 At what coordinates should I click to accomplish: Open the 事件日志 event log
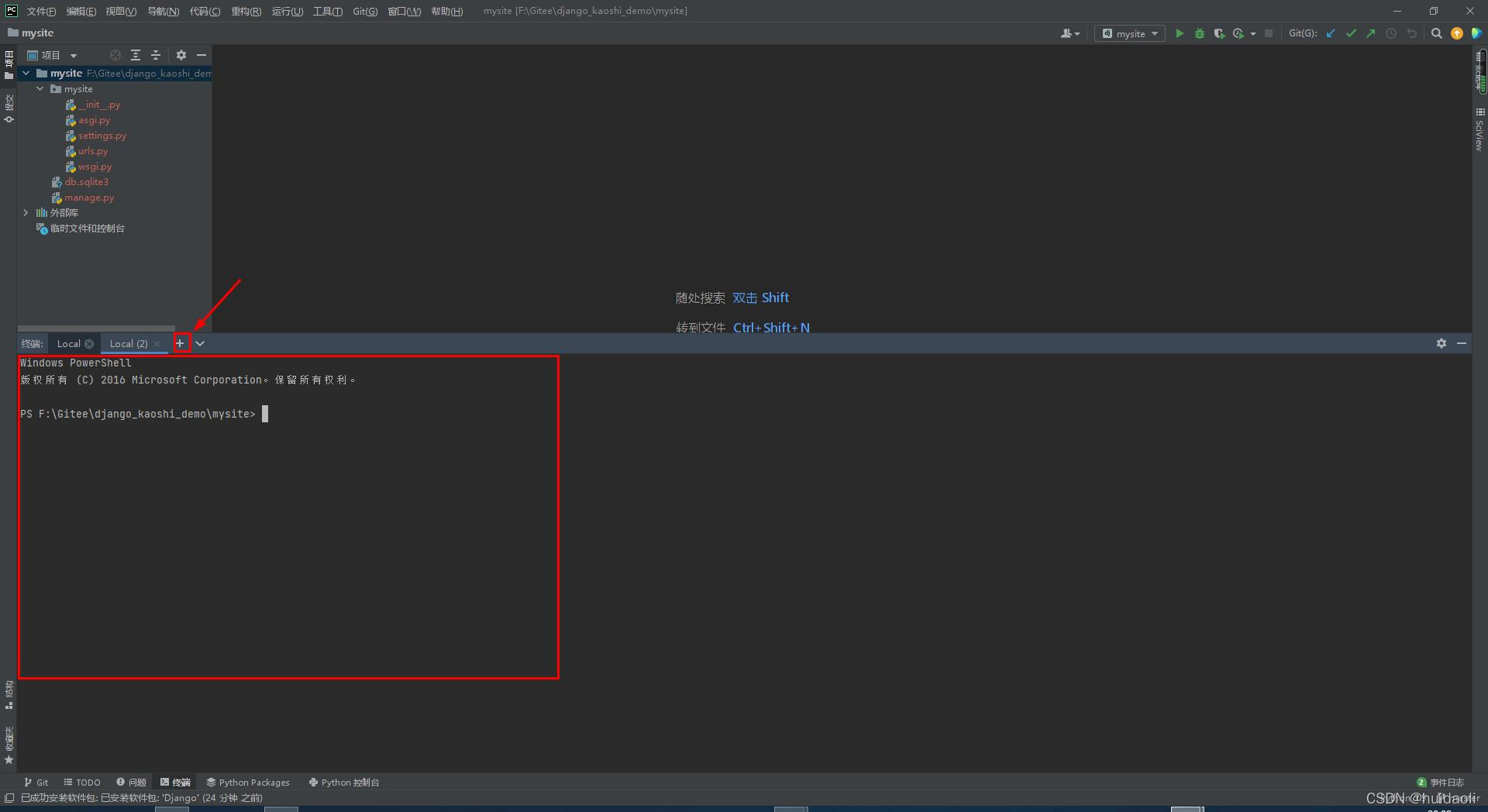(1441, 783)
